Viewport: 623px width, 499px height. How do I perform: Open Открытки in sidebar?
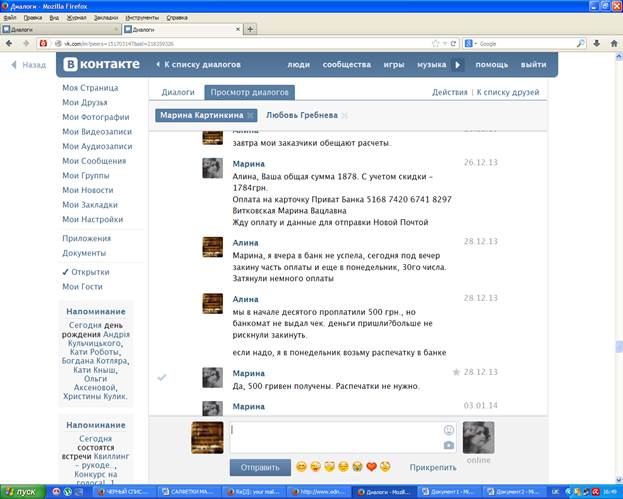click(90, 272)
